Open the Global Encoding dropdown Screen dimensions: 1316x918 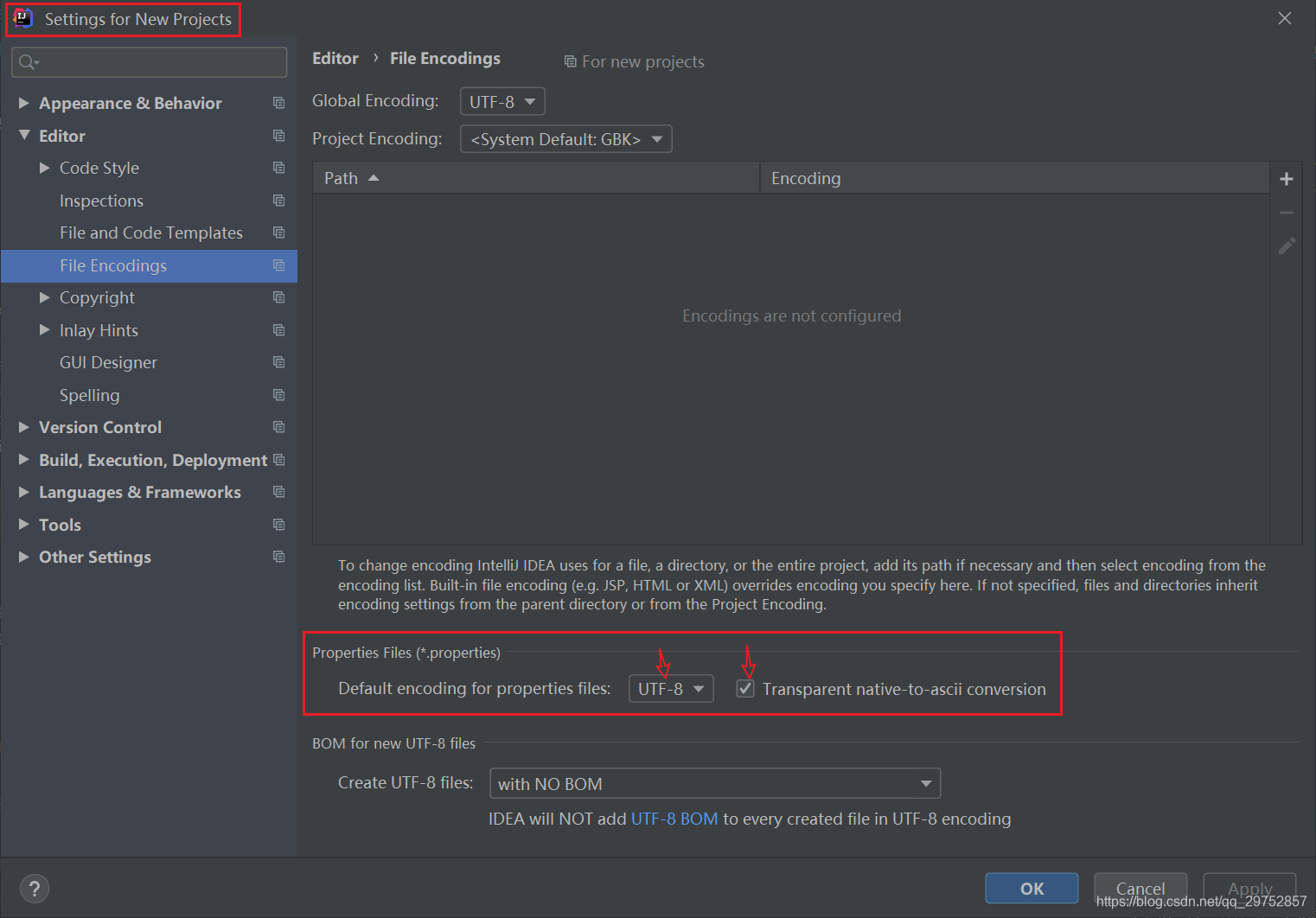click(x=502, y=102)
